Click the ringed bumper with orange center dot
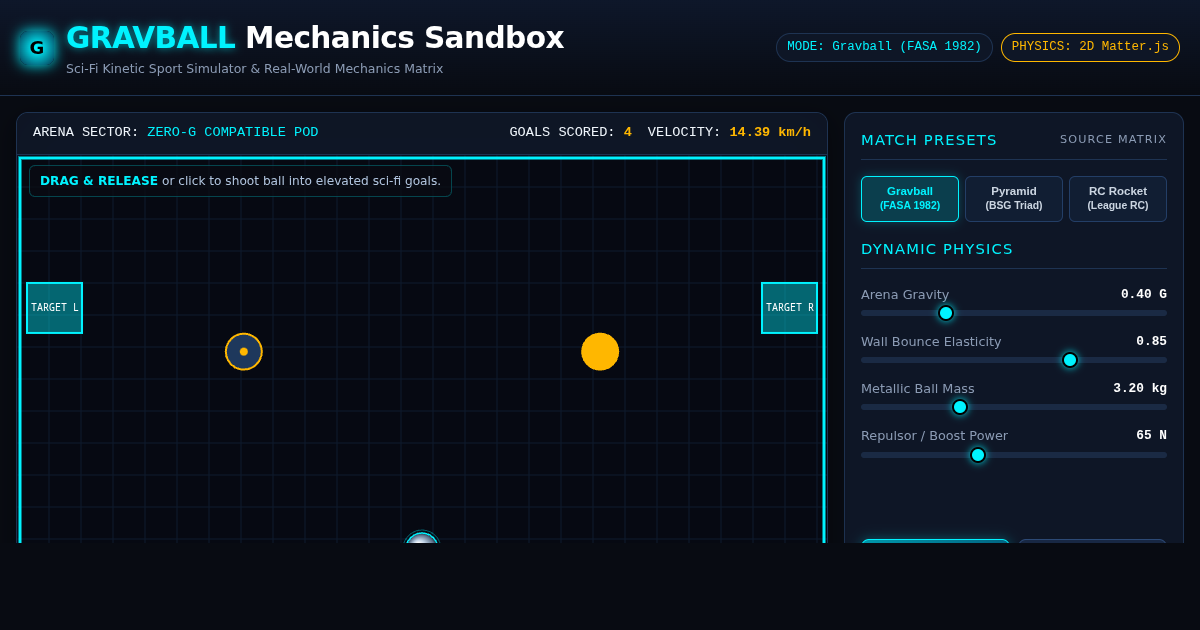Screen dimensions: 1200x630 click(244, 352)
